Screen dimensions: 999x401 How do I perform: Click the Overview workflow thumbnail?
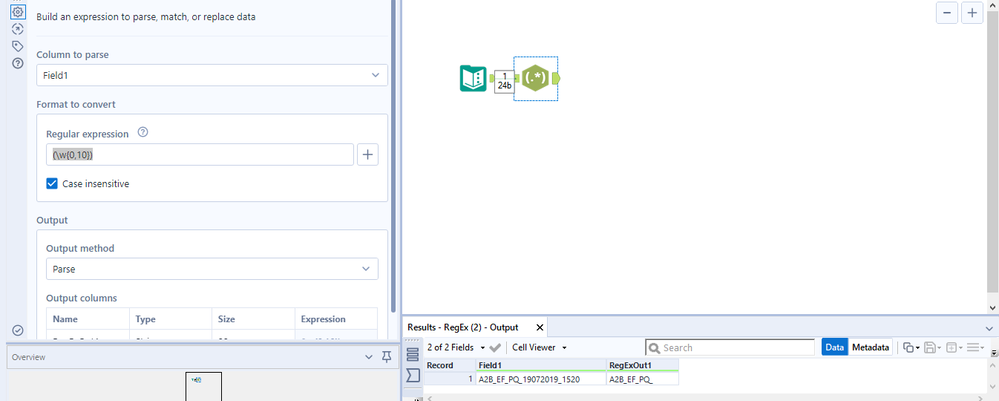203,386
